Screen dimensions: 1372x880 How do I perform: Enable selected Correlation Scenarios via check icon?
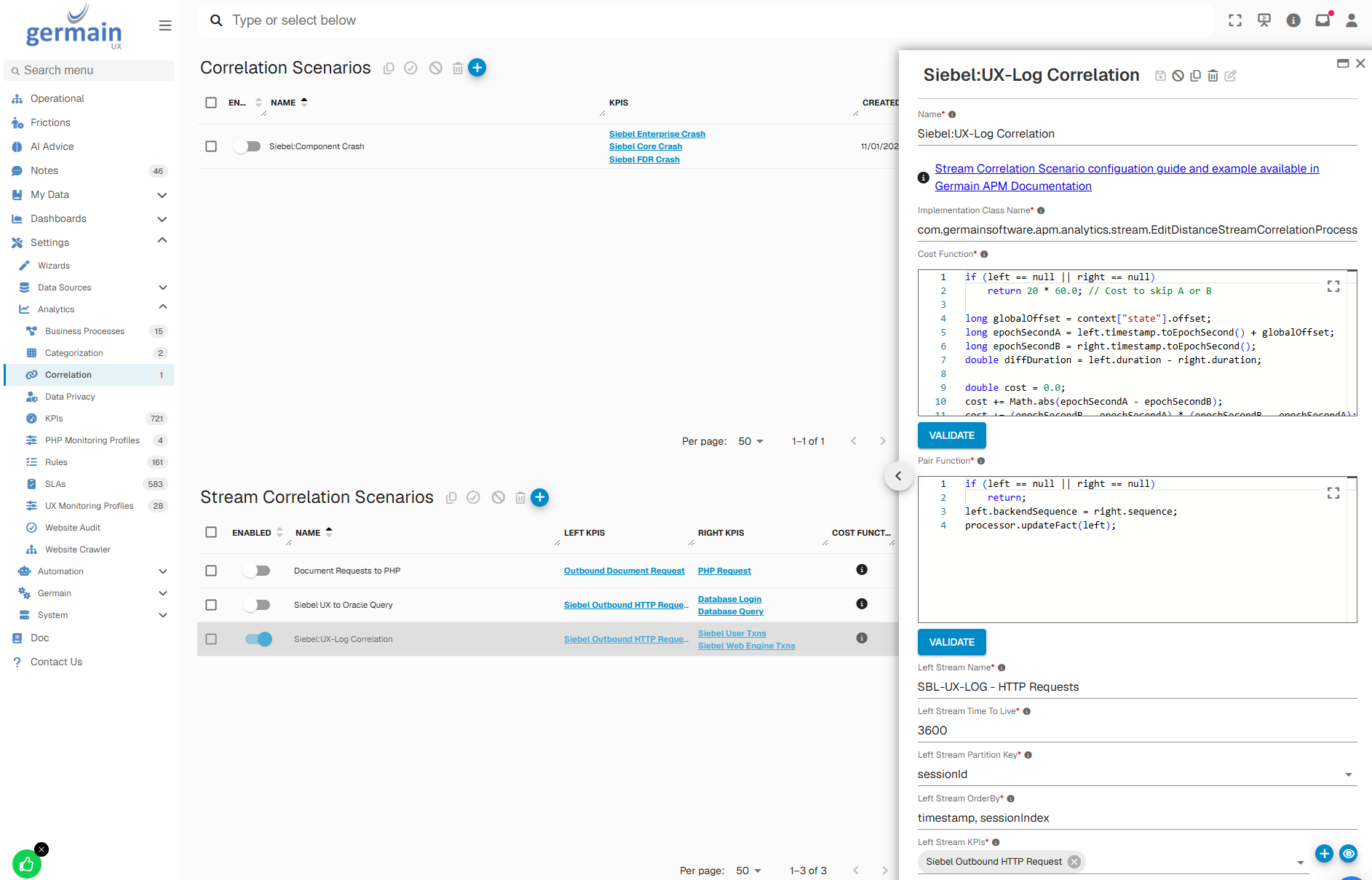(x=411, y=68)
